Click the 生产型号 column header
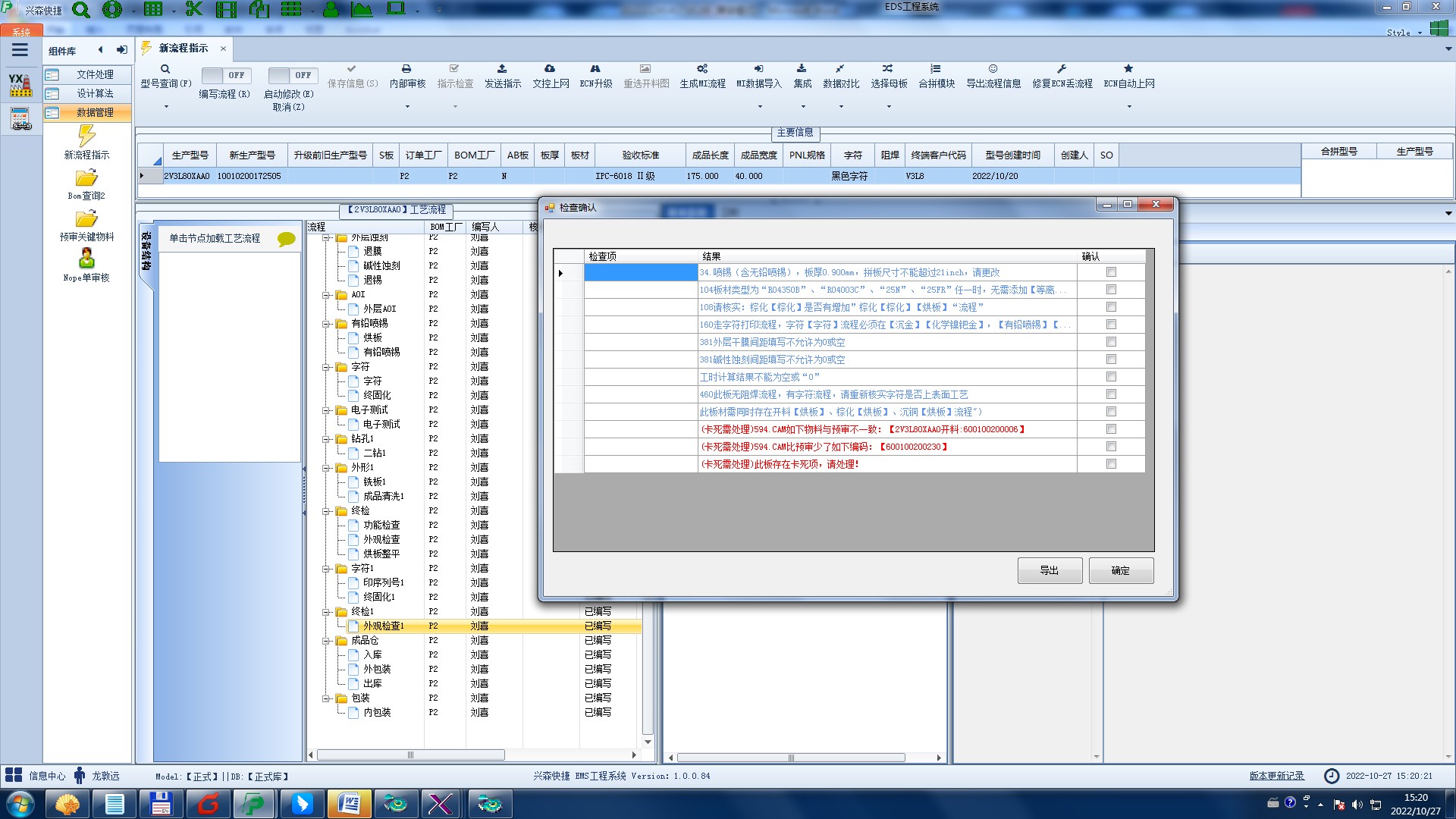The height and width of the screenshot is (819, 1456). click(190, 155)
